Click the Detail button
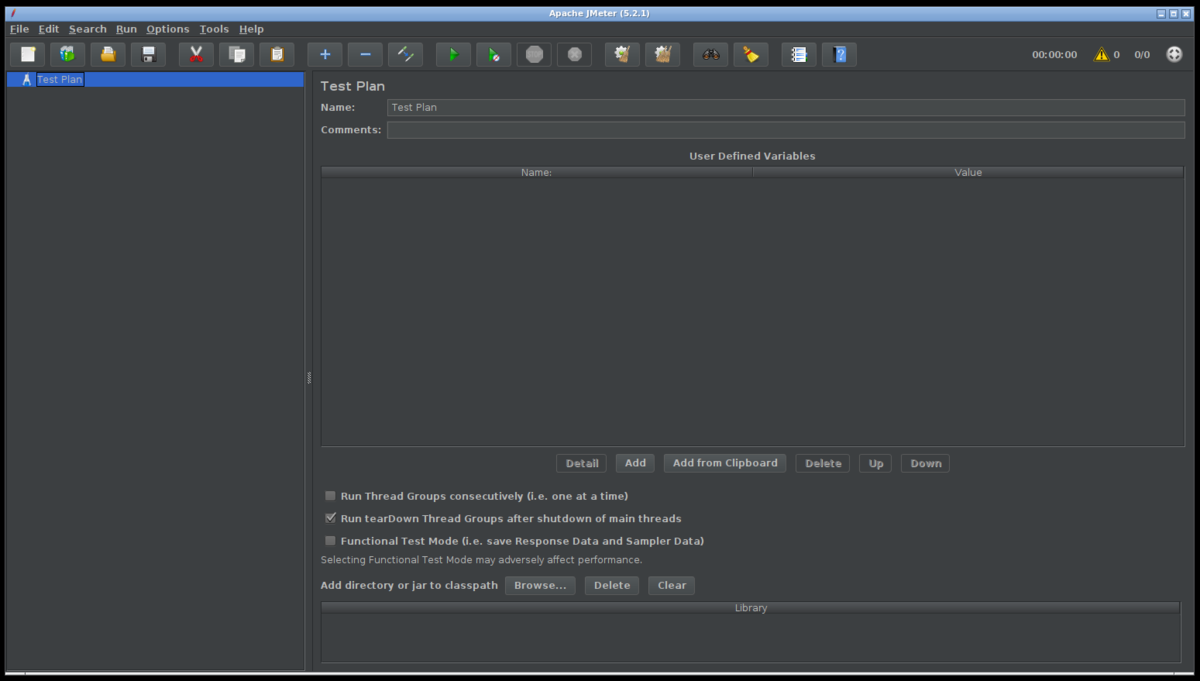 [581, 463]
